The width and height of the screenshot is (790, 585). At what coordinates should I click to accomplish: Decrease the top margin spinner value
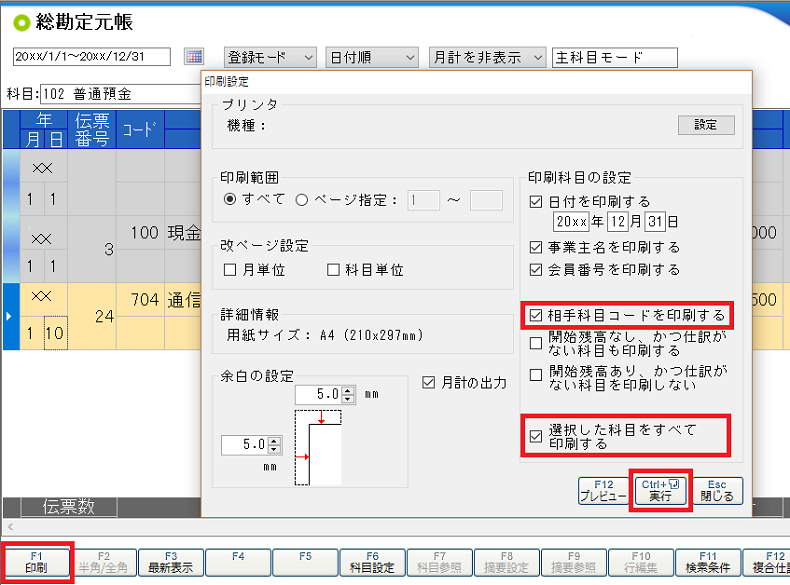(x=348, y=399)
